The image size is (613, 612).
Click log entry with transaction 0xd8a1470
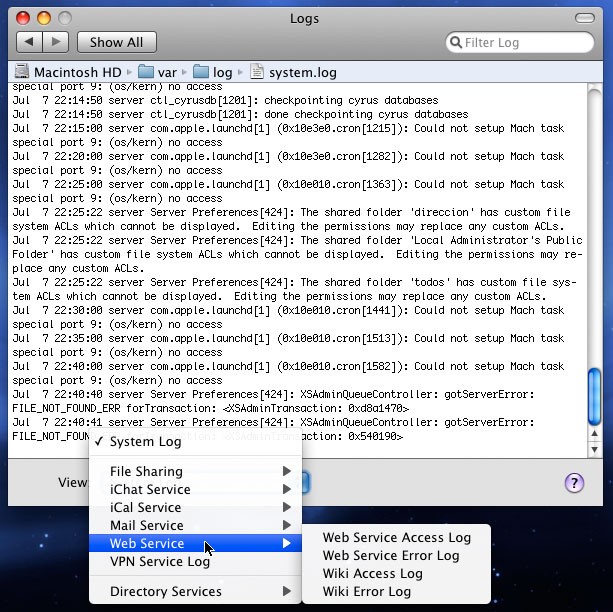click(x=273, y=401)
